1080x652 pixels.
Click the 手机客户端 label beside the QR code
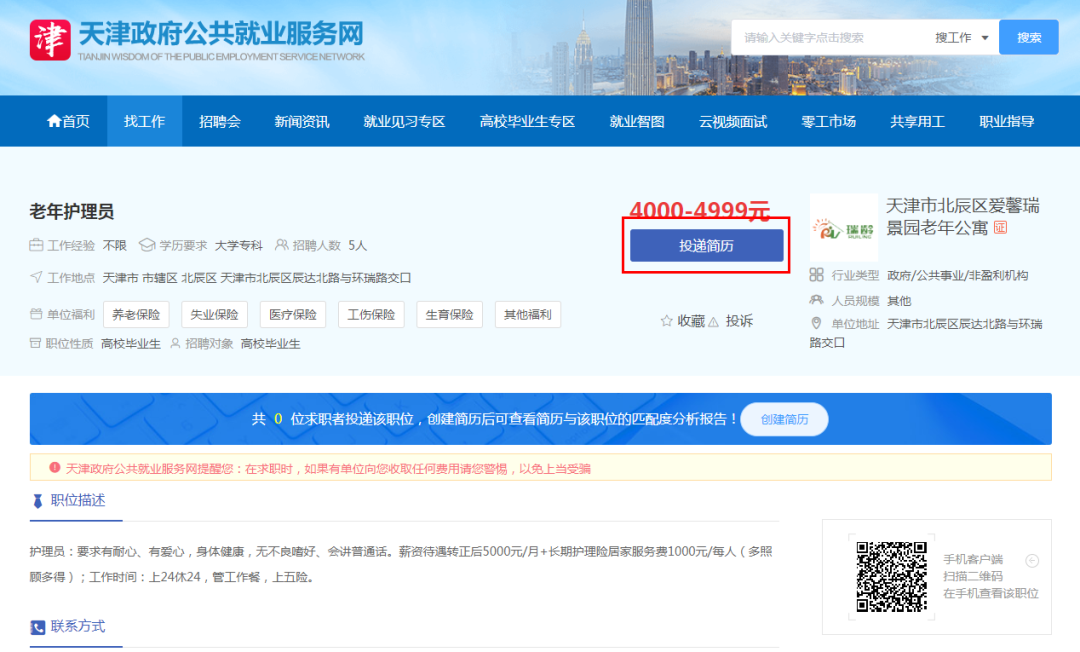pyautogui.click(x=973, y=559)
